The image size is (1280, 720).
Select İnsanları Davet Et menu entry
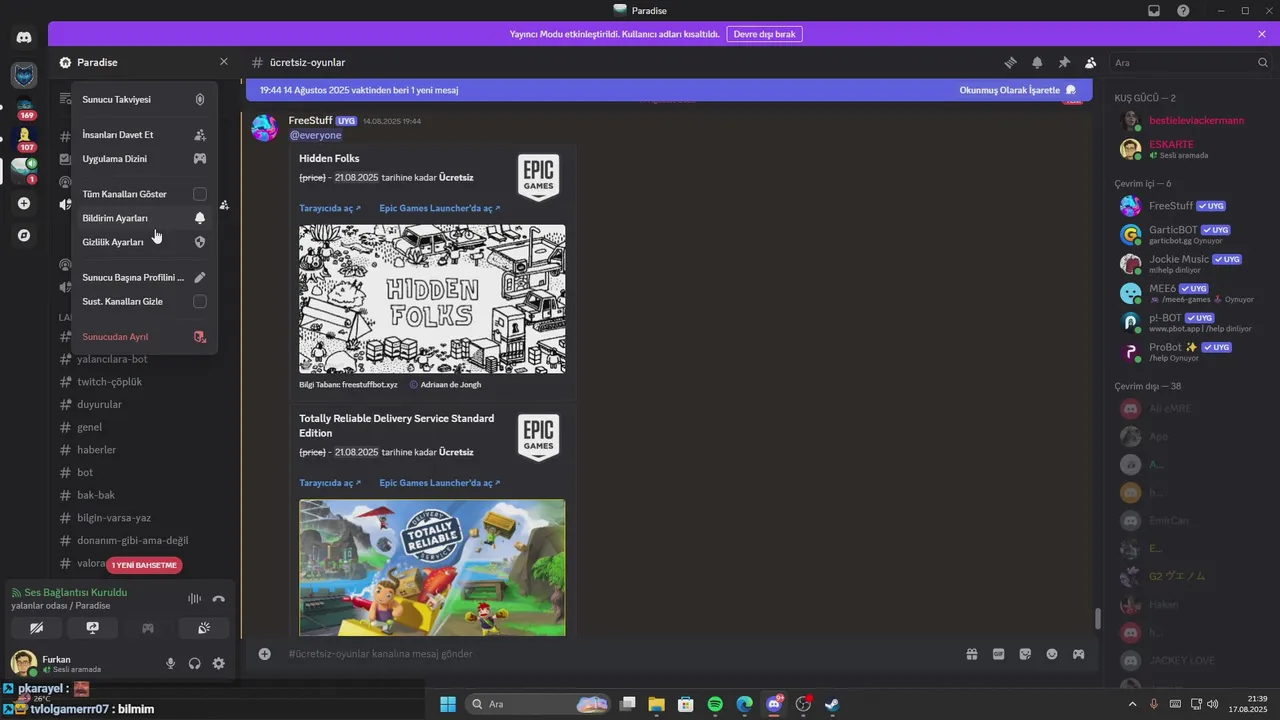[x=144, y=135]
